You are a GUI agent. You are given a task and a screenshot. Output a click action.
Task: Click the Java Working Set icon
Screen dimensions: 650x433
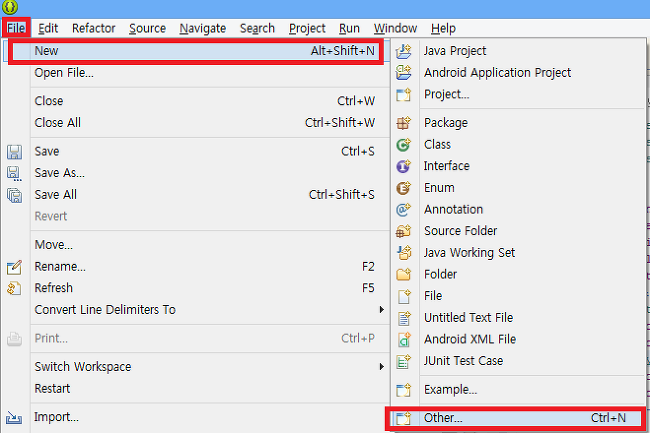[403, 252]
